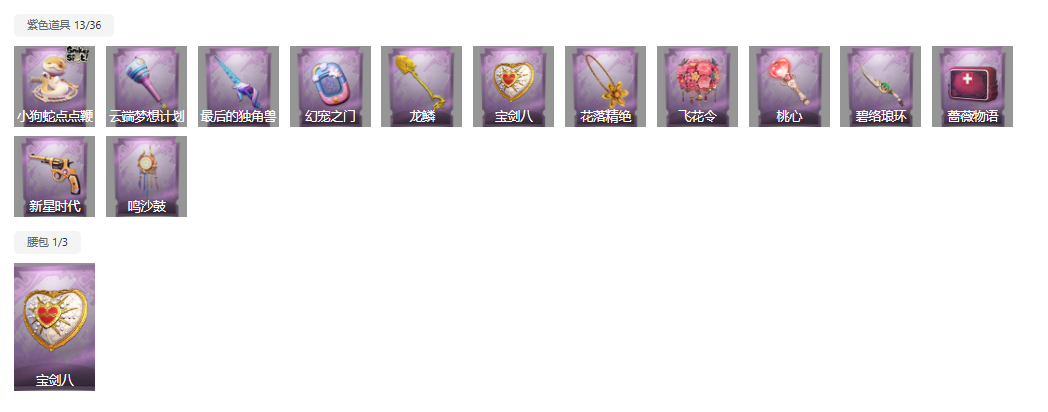
Task: Click the 桃心 heart wand item
Action: [x=789, y=86]
